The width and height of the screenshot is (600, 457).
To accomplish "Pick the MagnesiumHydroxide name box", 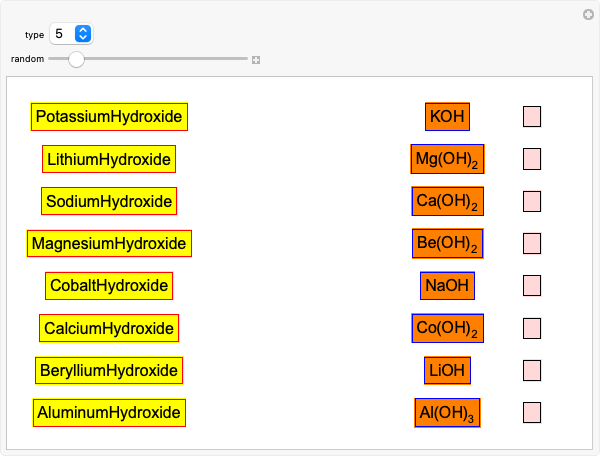I will pos(109,243).
